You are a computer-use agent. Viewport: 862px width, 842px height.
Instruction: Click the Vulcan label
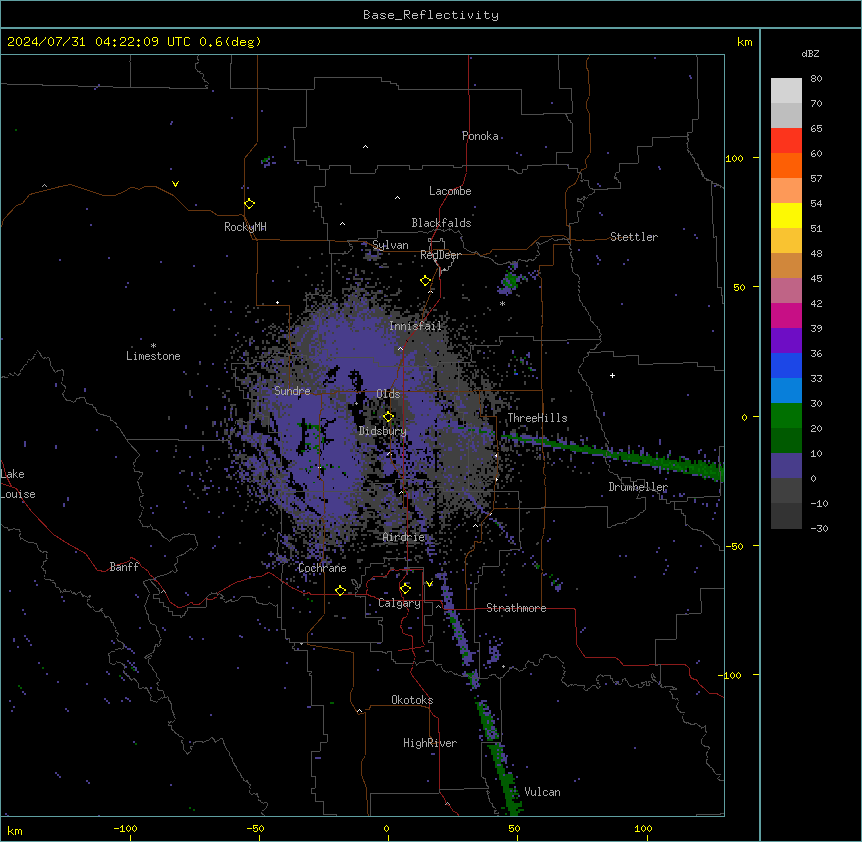pyautogui.click(x=542, y=792)
